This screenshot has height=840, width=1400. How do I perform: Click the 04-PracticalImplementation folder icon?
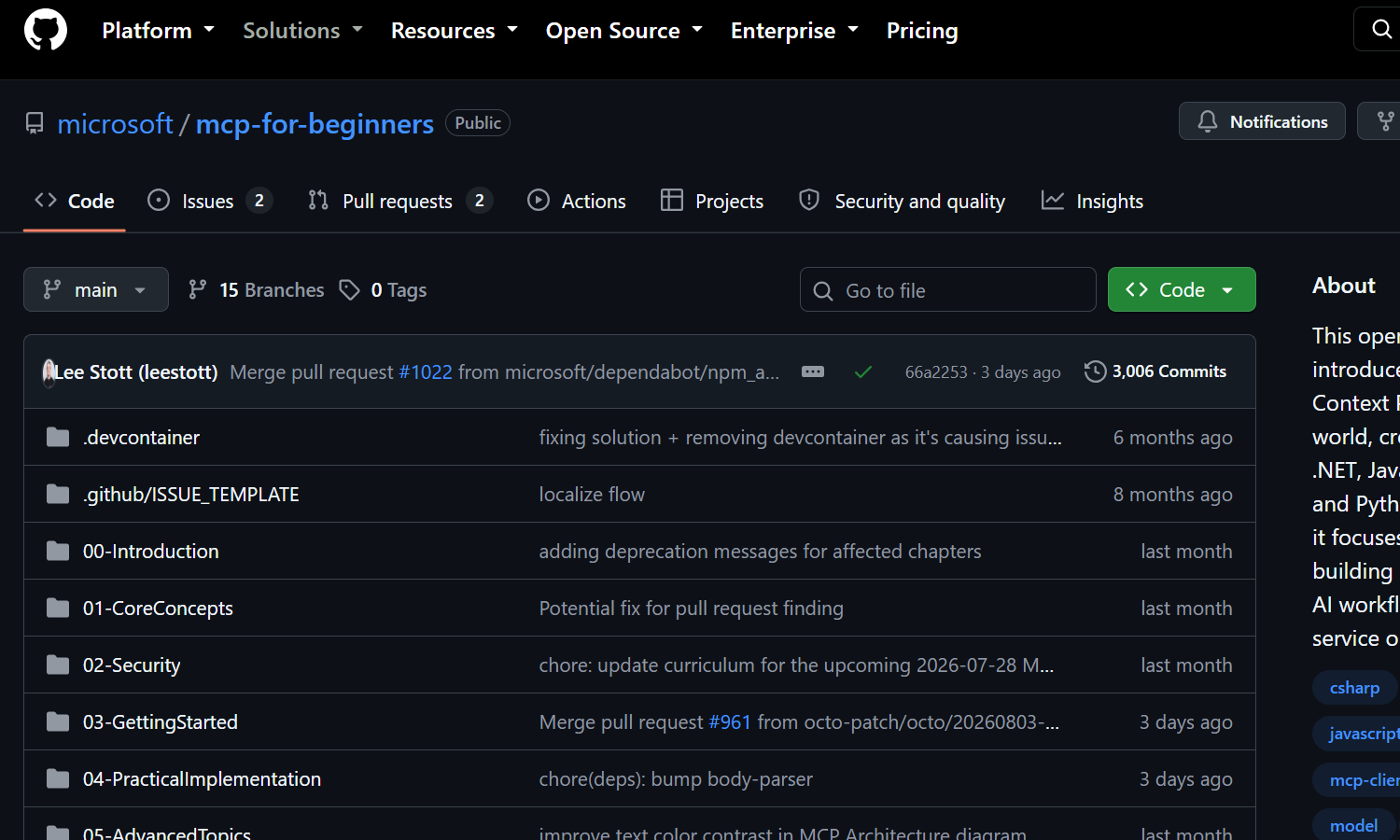tap(58, 778)
